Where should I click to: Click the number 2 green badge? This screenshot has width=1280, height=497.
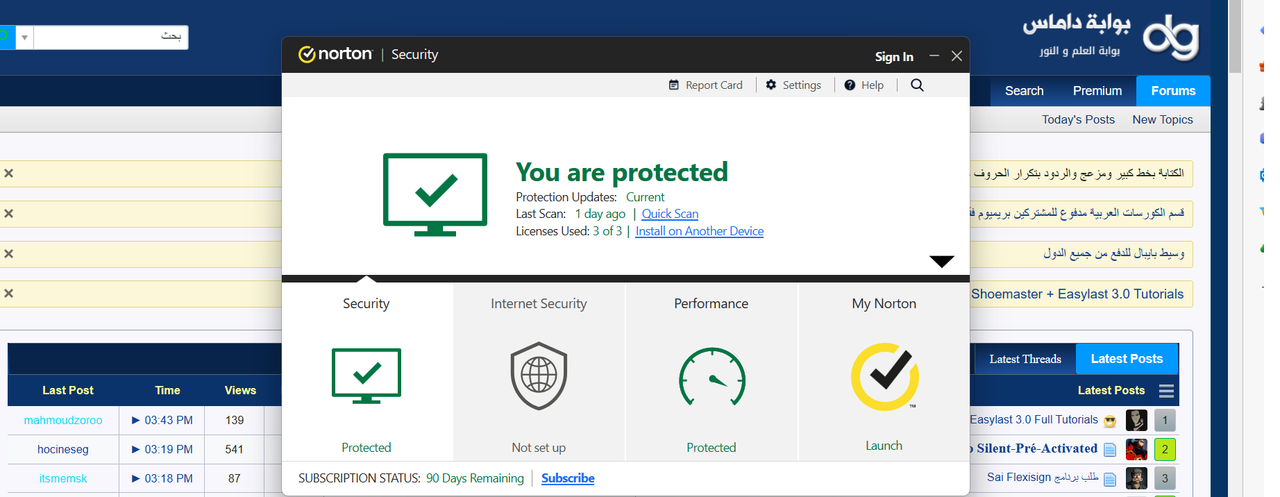[x=1164, y=449]
